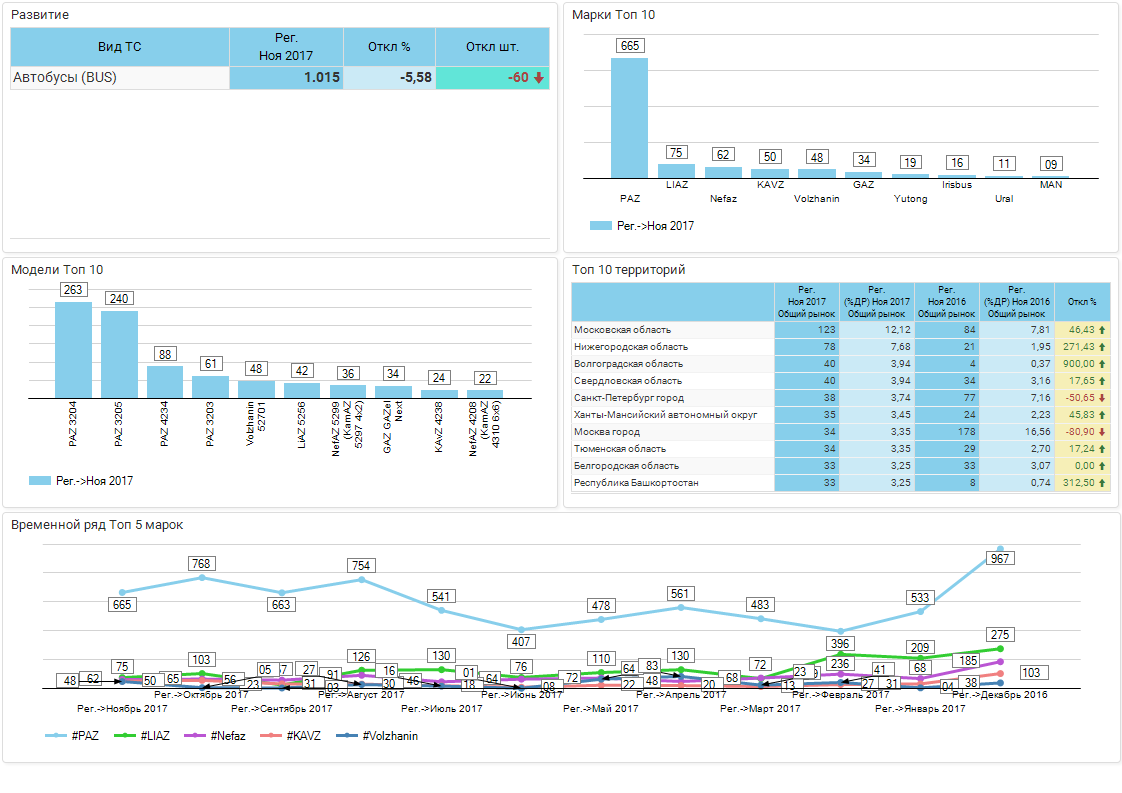
Task: Click the LiAZ 5256 bar labeled 42
Action: [x=302, y=391]
